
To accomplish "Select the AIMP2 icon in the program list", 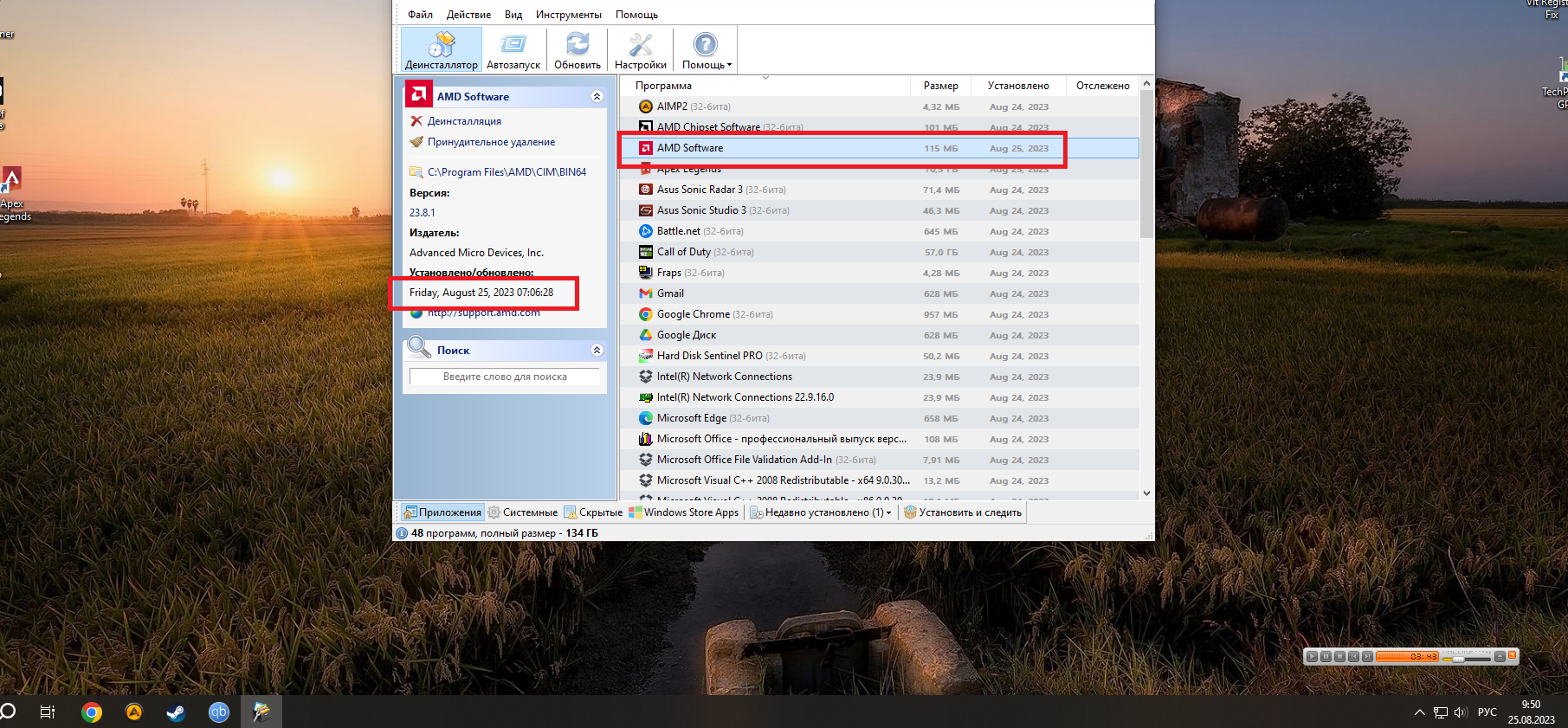I will tap(646, 106).
